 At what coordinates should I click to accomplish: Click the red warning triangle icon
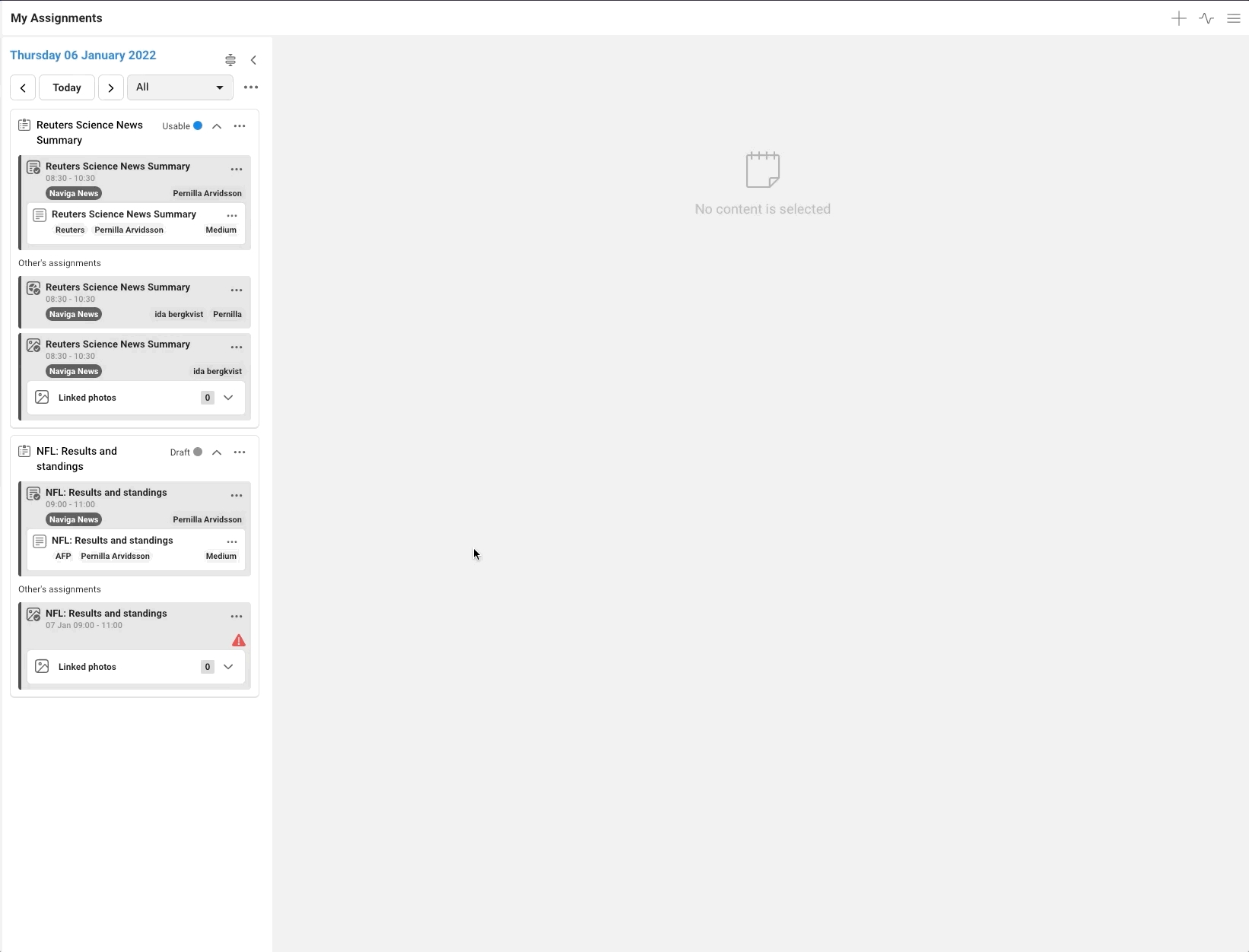239,640
